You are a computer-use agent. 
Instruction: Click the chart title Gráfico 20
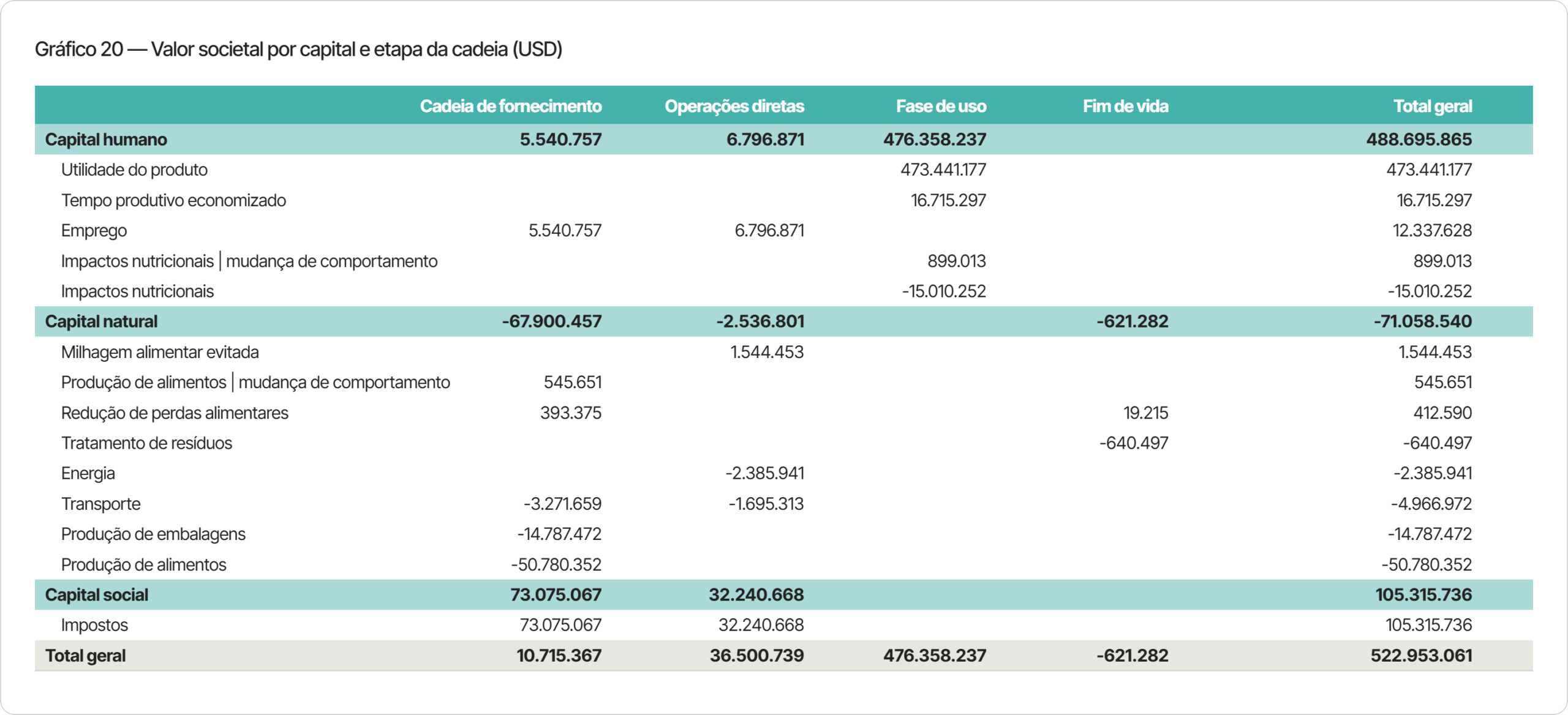(x=298, y=49)
